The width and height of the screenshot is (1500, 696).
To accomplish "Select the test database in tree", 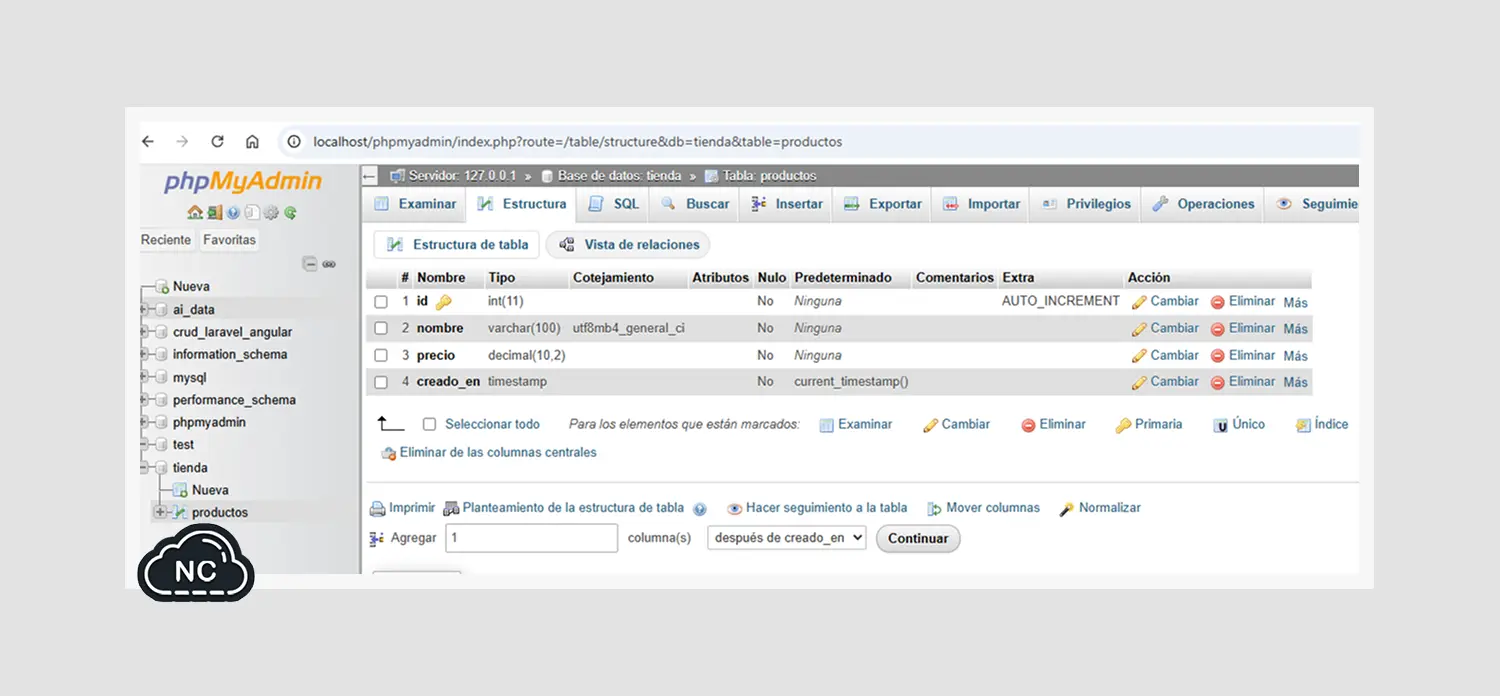I will [183, 445].
